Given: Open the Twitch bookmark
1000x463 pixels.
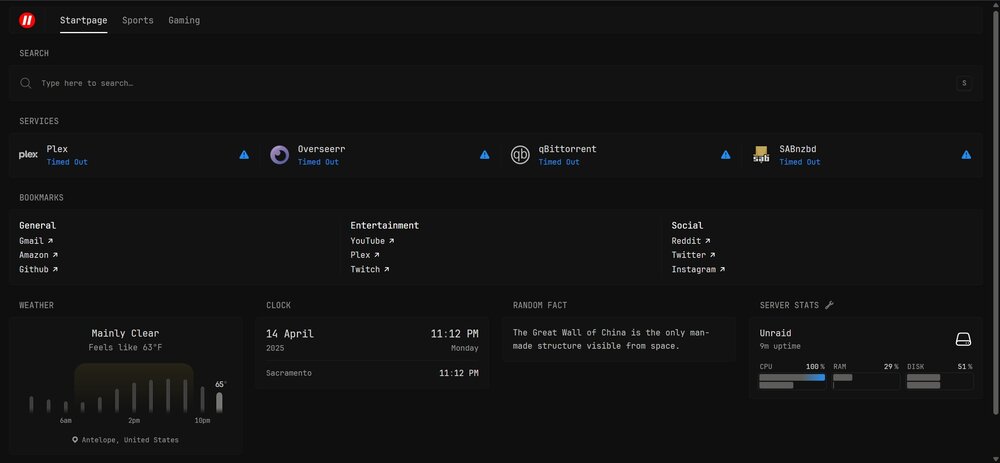Looking at the screenshot, I should [x=370, y=270].
